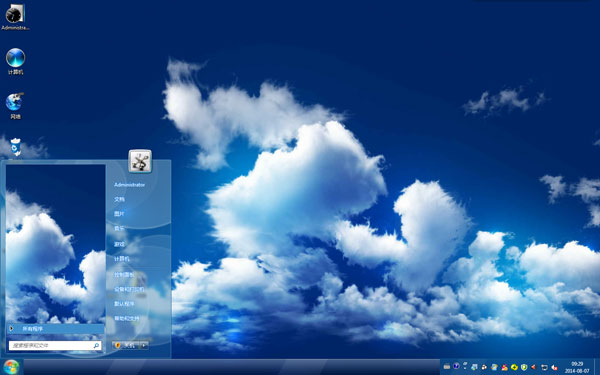
Task: Click the blue map tray icon
Action: coord(494,367)
